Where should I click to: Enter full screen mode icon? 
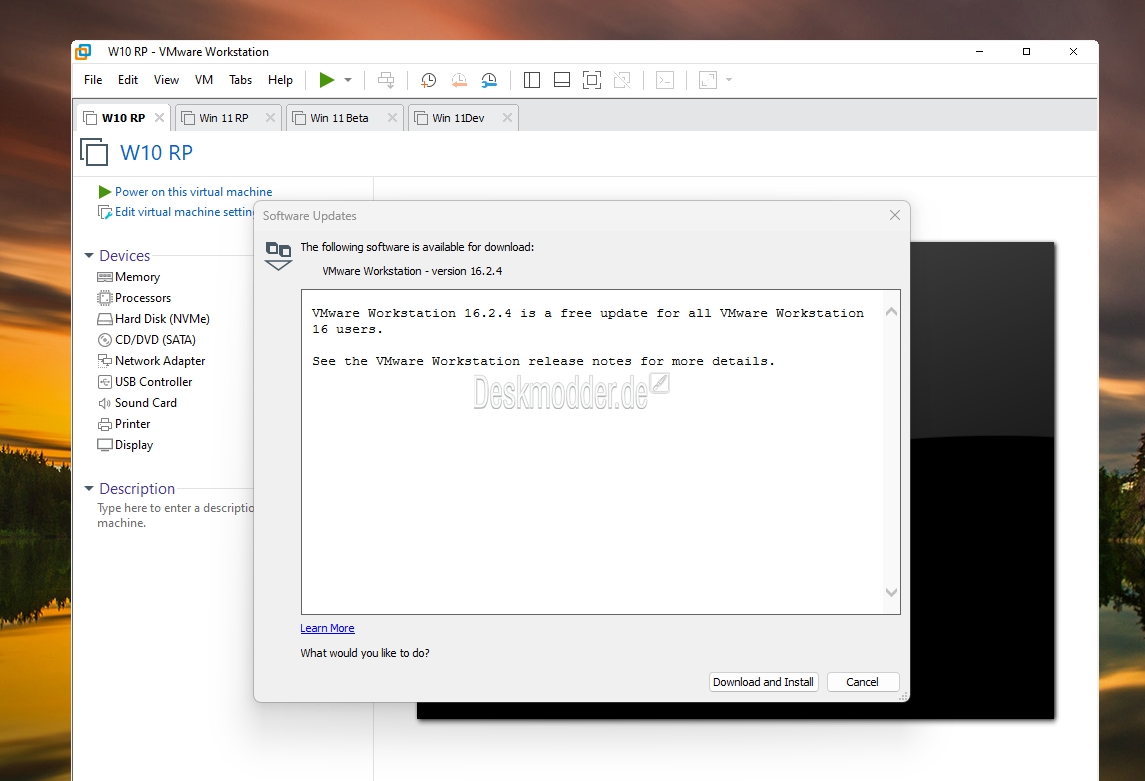coord(591,80)
